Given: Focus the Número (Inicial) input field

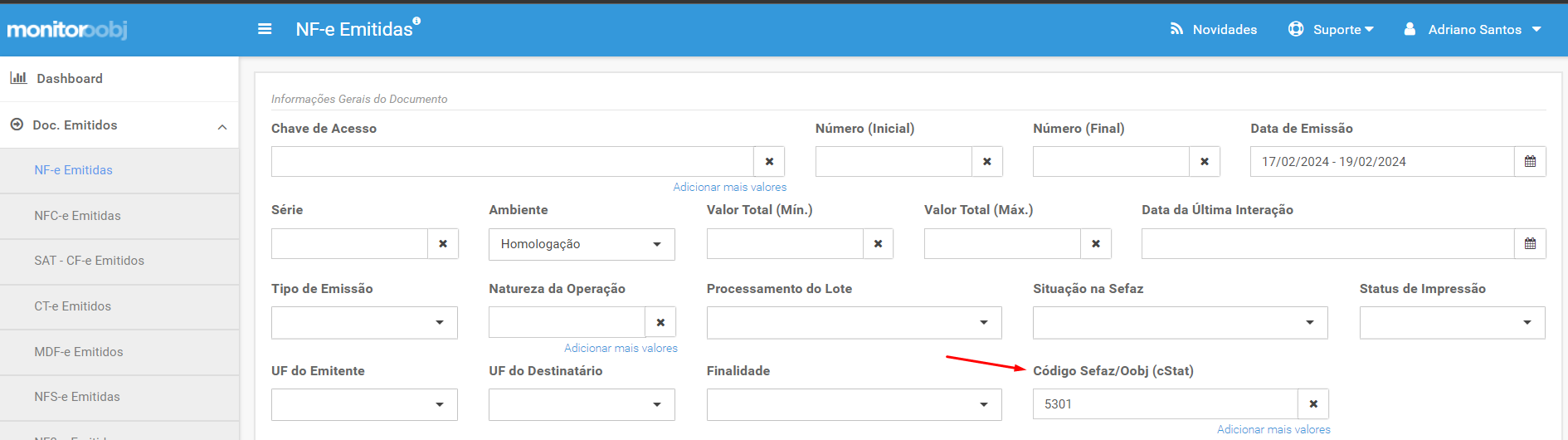Looking at the screenshot, I should pyautogui.click(x=894, y=162).
